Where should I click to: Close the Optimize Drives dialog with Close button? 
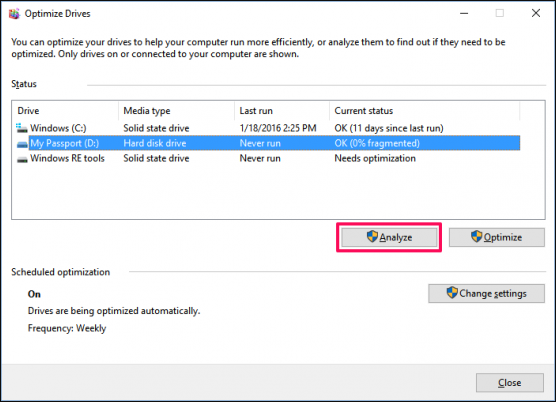(510, 383)
